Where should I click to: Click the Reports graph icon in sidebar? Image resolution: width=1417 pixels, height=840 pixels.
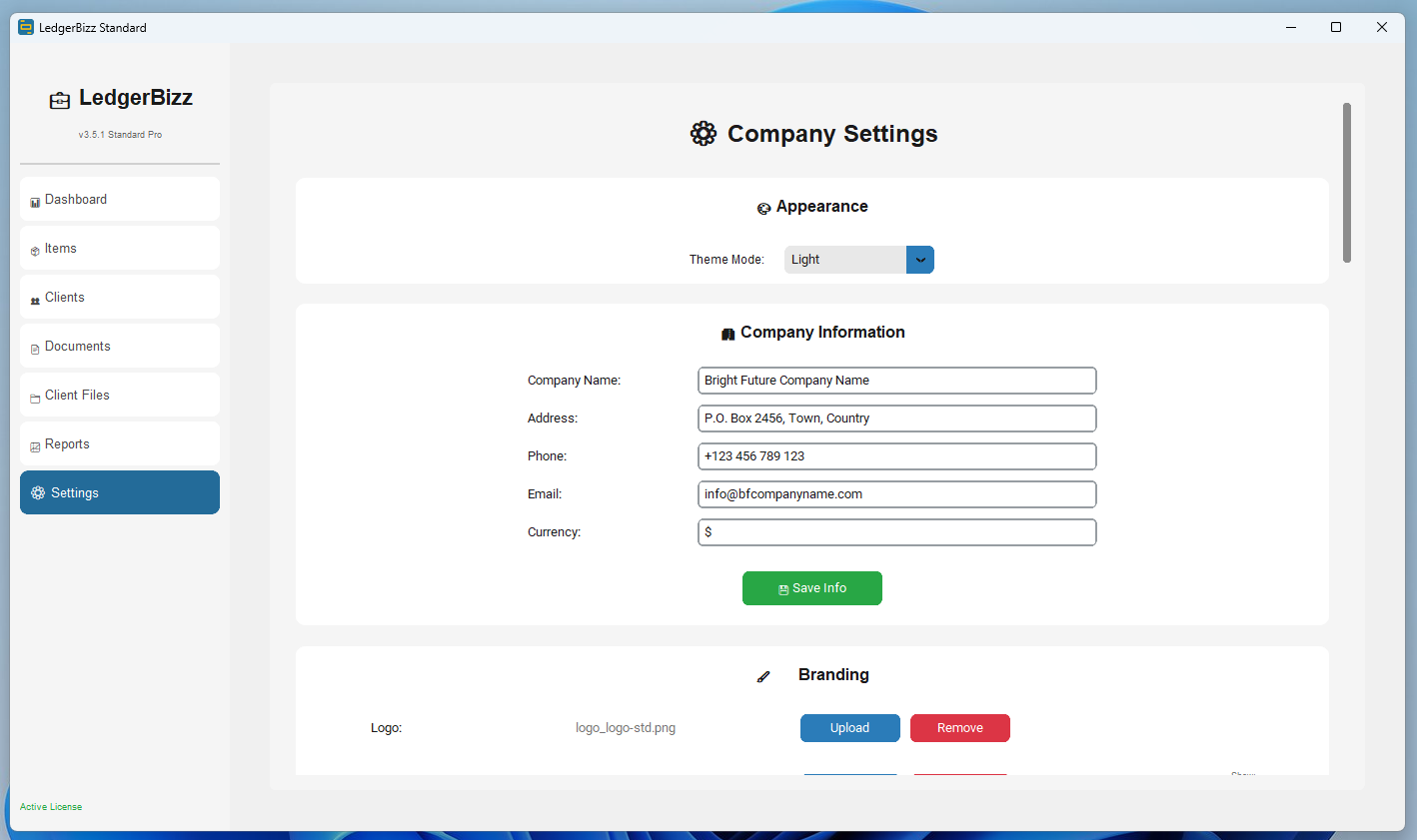[x=35, y=446]
